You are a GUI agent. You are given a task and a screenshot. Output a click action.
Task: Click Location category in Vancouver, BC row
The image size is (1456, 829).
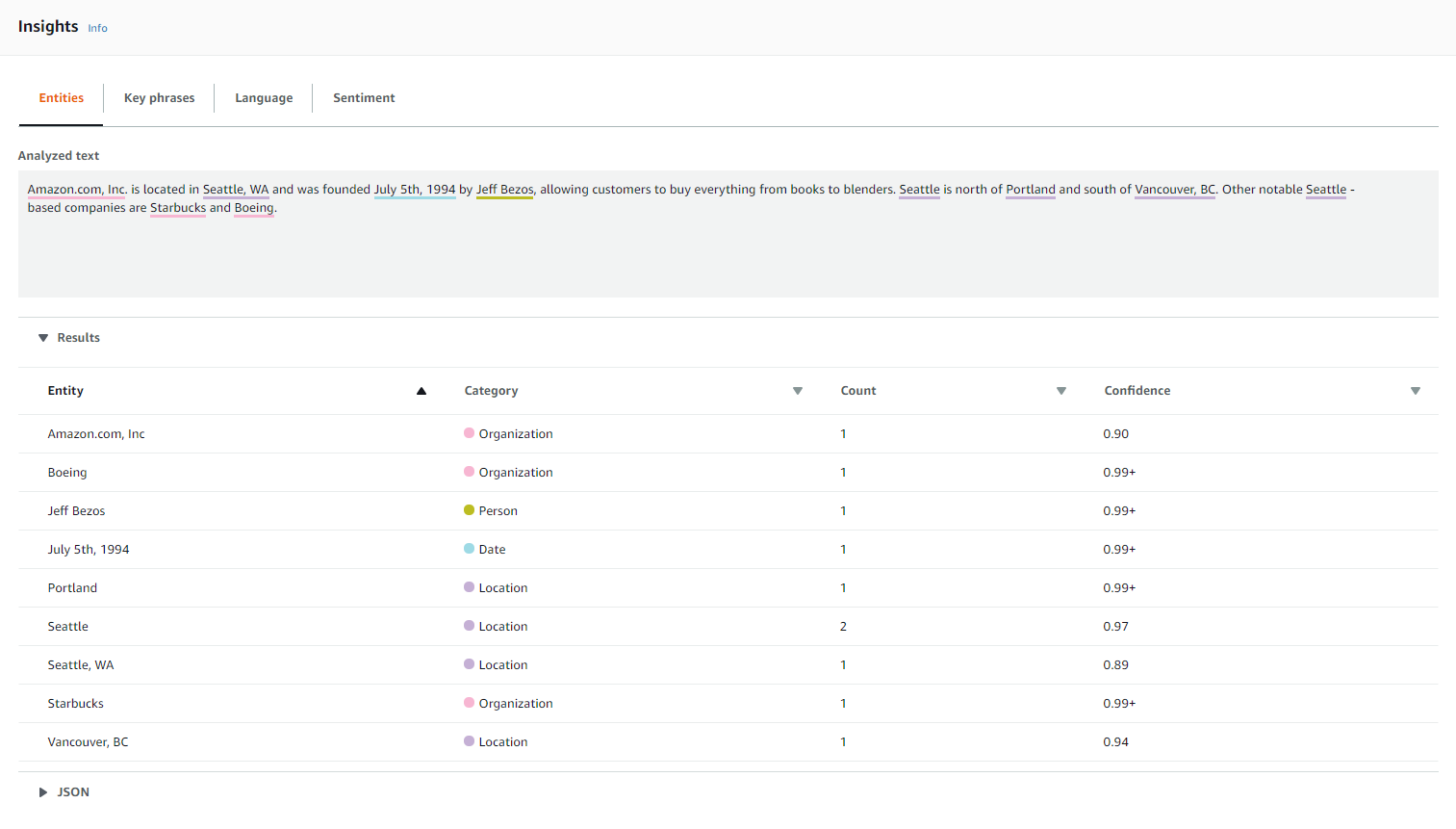[x=503, y=742]
